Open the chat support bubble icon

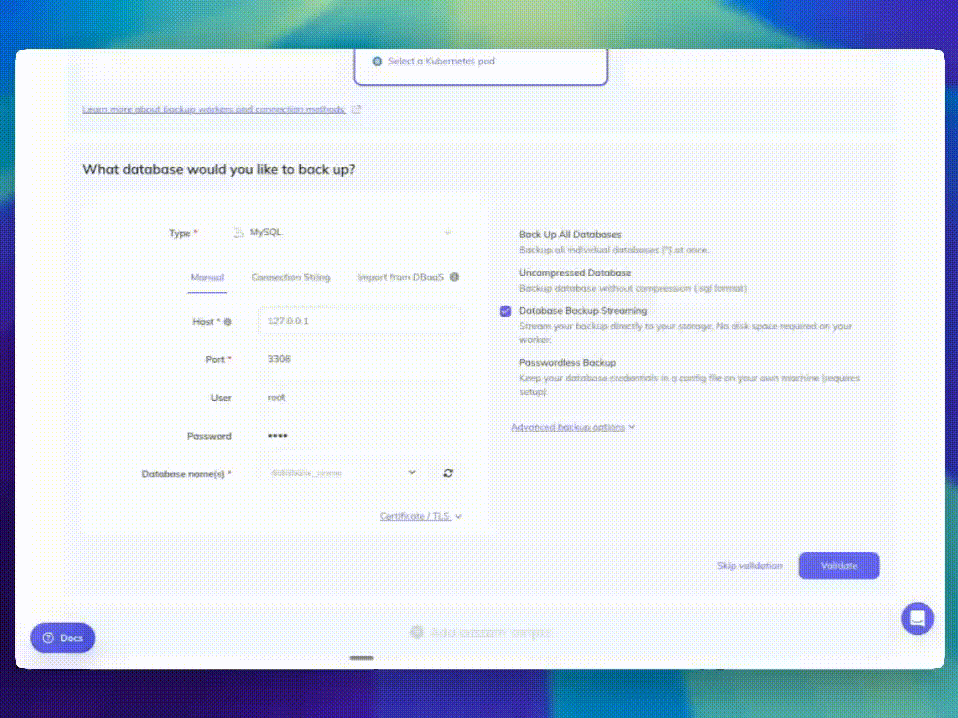917,618
